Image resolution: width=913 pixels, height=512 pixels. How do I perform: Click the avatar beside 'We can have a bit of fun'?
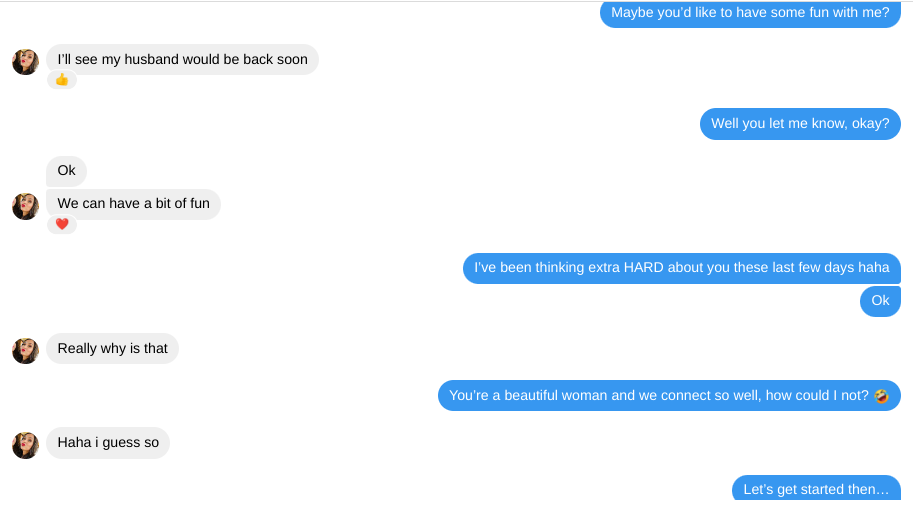(x=26, y=207)
